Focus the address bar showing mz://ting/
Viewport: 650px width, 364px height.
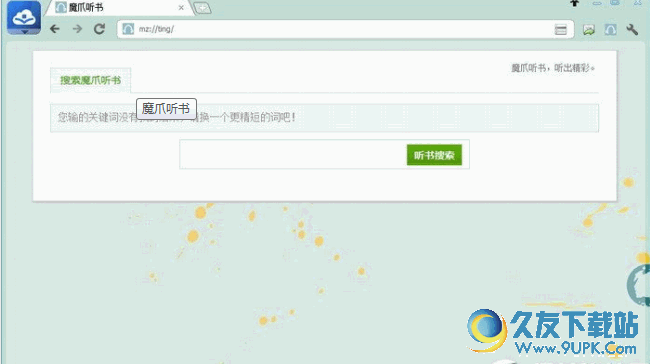click(x=345, y=29)
